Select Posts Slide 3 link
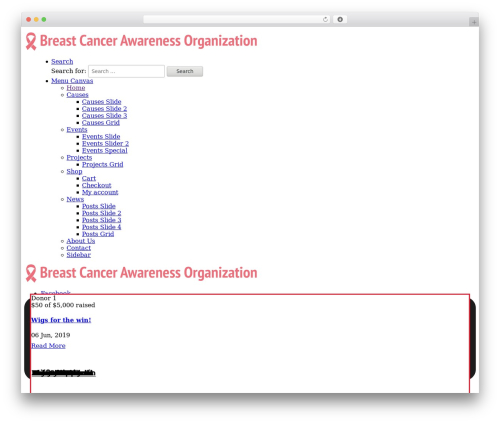This screenshot has width=500, height=423. pos(102,220)
